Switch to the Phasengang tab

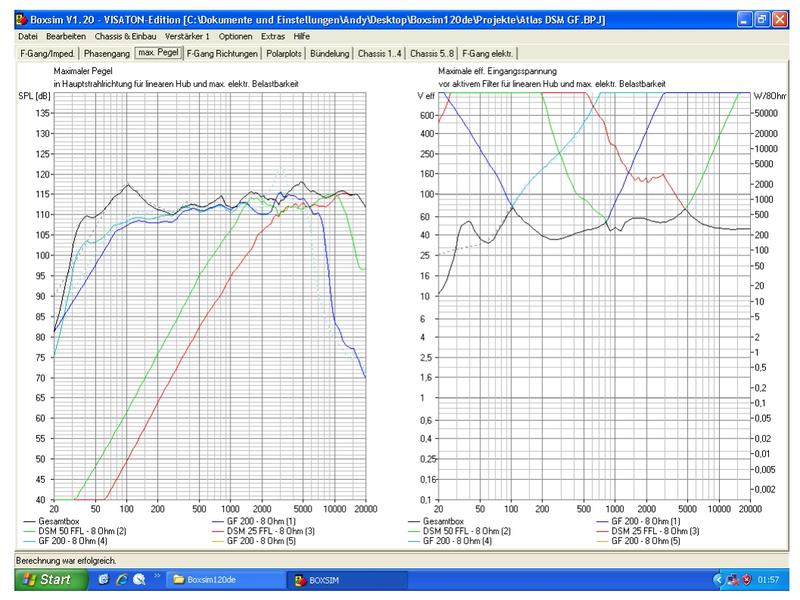tap(107, 52)
